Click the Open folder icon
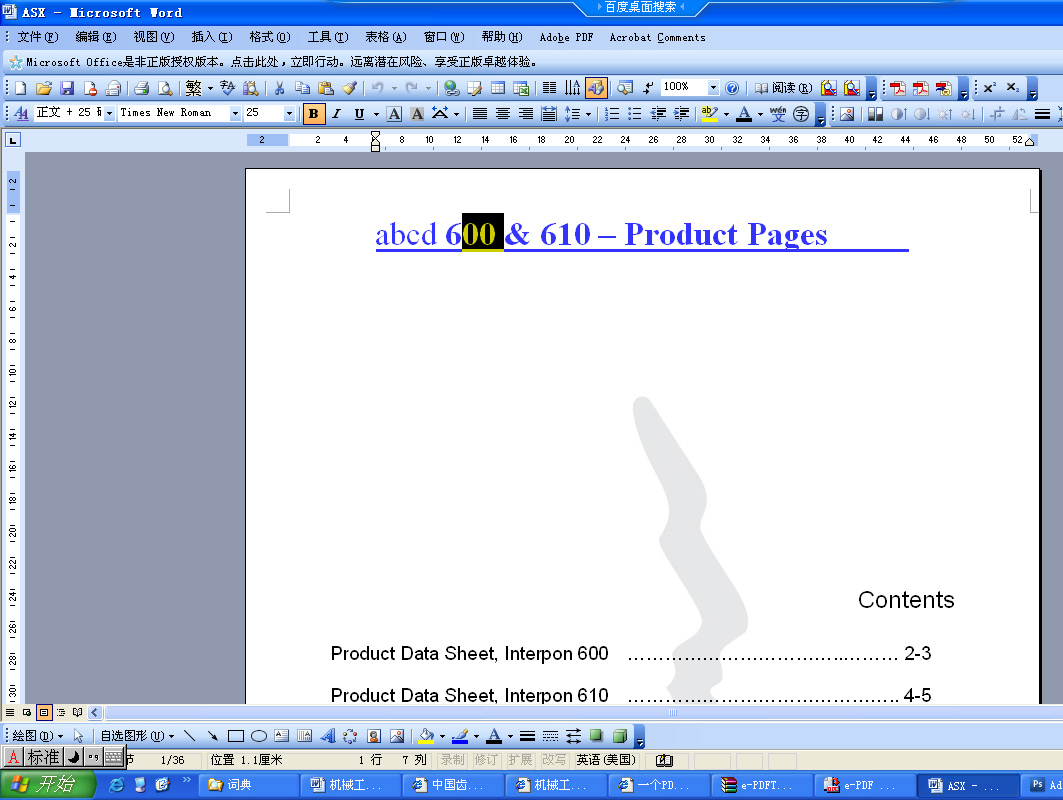The height and width of the screenshot is (800, 1063). pyautogui.click(x=43, y=88)
